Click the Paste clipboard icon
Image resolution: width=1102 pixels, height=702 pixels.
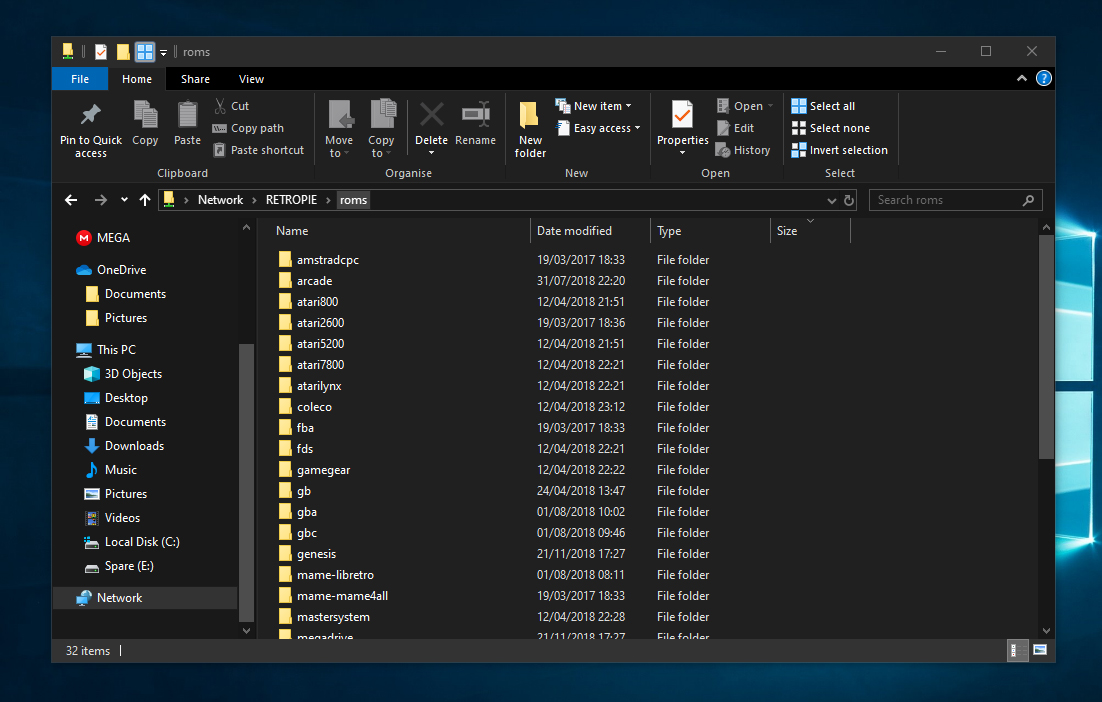(188, 115)
